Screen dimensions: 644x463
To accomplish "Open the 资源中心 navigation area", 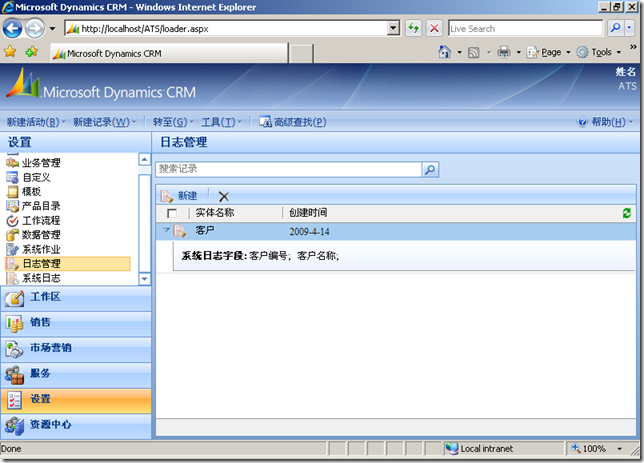I will click(76, 426).
